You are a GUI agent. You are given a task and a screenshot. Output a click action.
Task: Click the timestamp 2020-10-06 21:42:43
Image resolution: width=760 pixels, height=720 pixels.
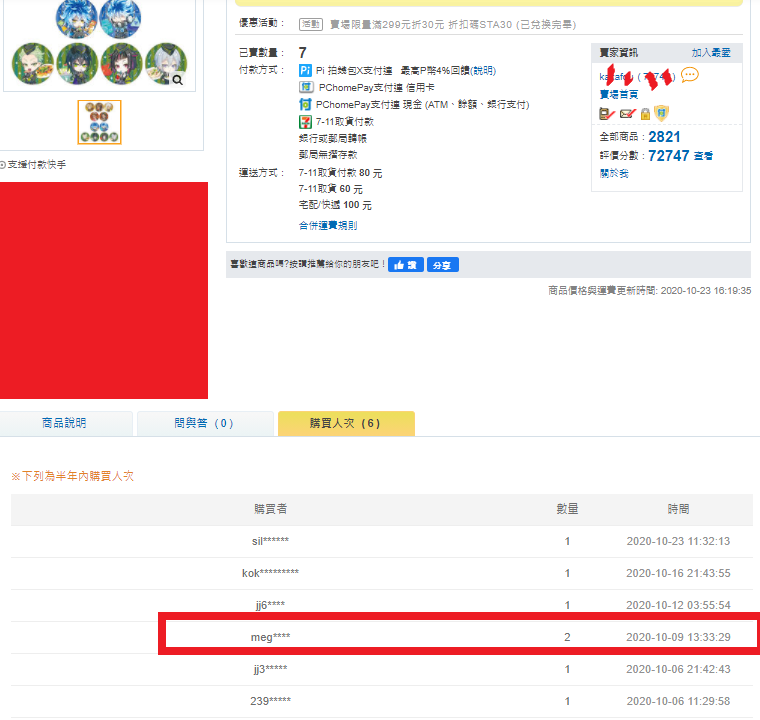click(x=678, y=669)
